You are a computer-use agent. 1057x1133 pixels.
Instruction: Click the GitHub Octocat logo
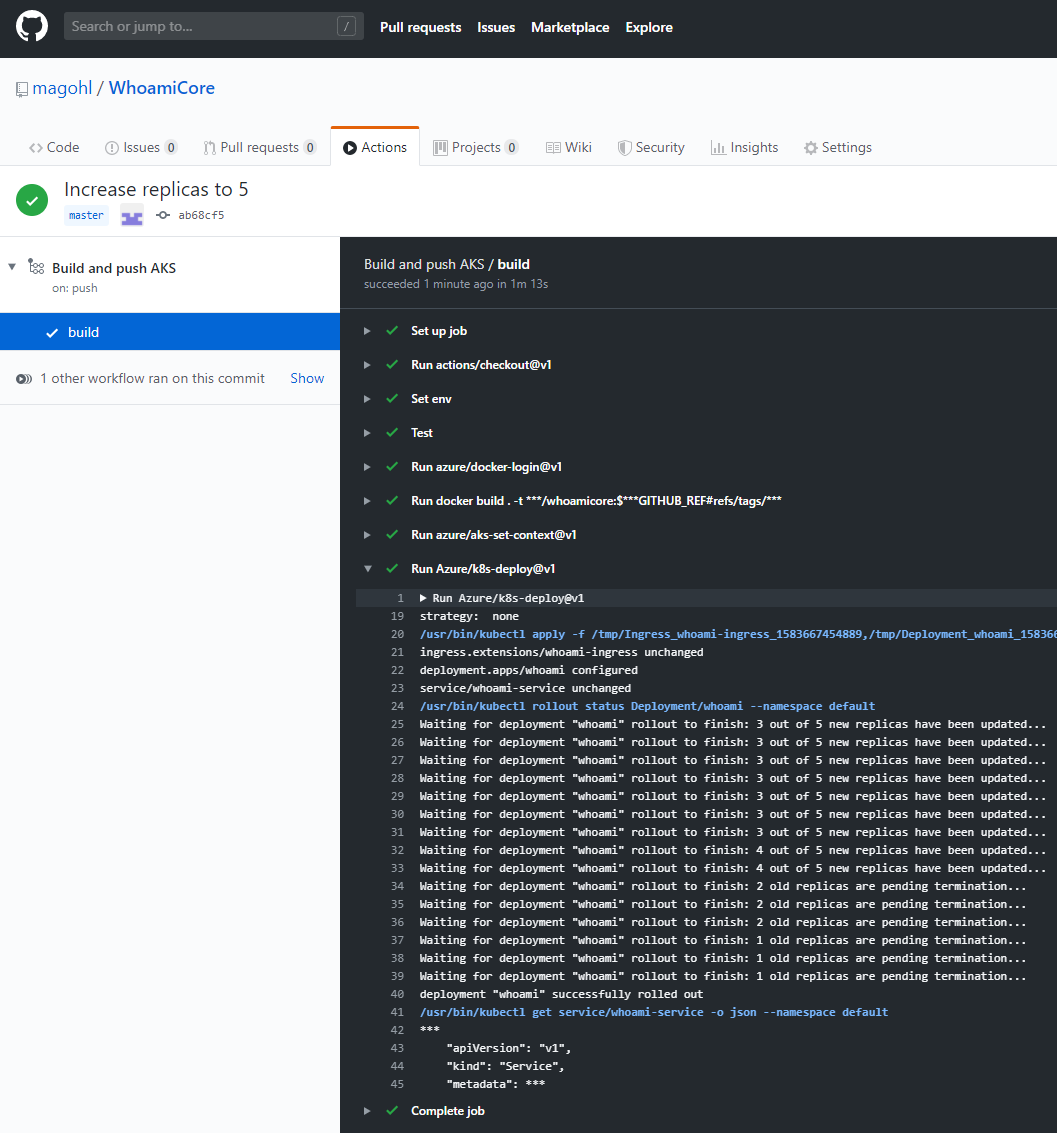point(30,26)
